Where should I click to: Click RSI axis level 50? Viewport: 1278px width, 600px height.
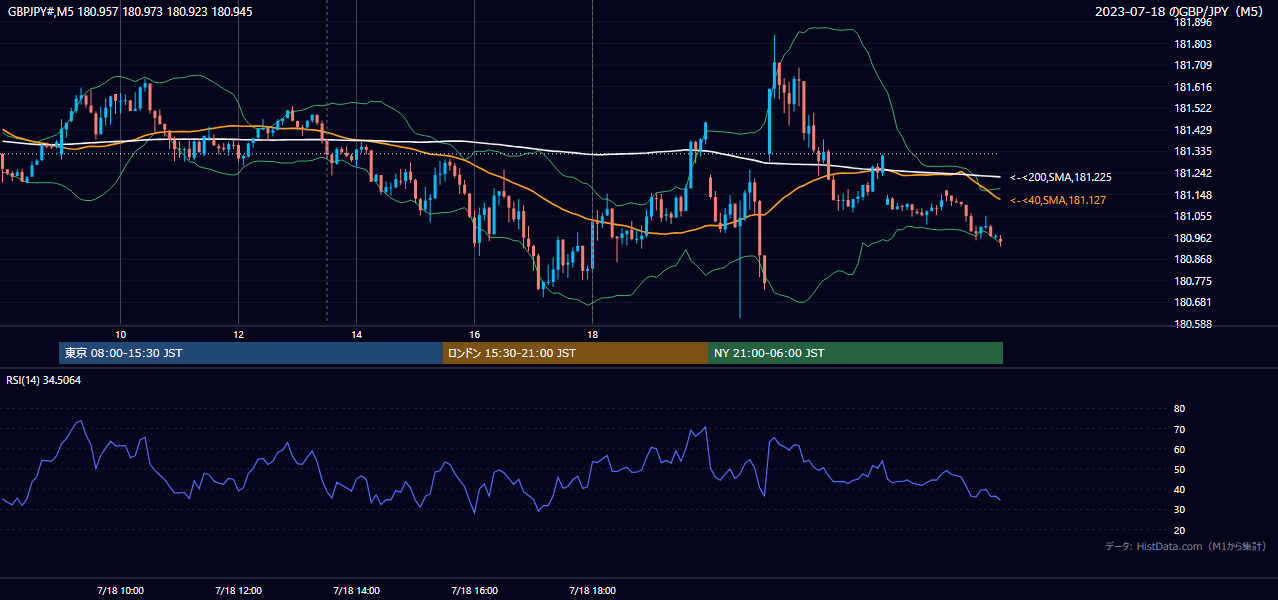point(1179,469)
